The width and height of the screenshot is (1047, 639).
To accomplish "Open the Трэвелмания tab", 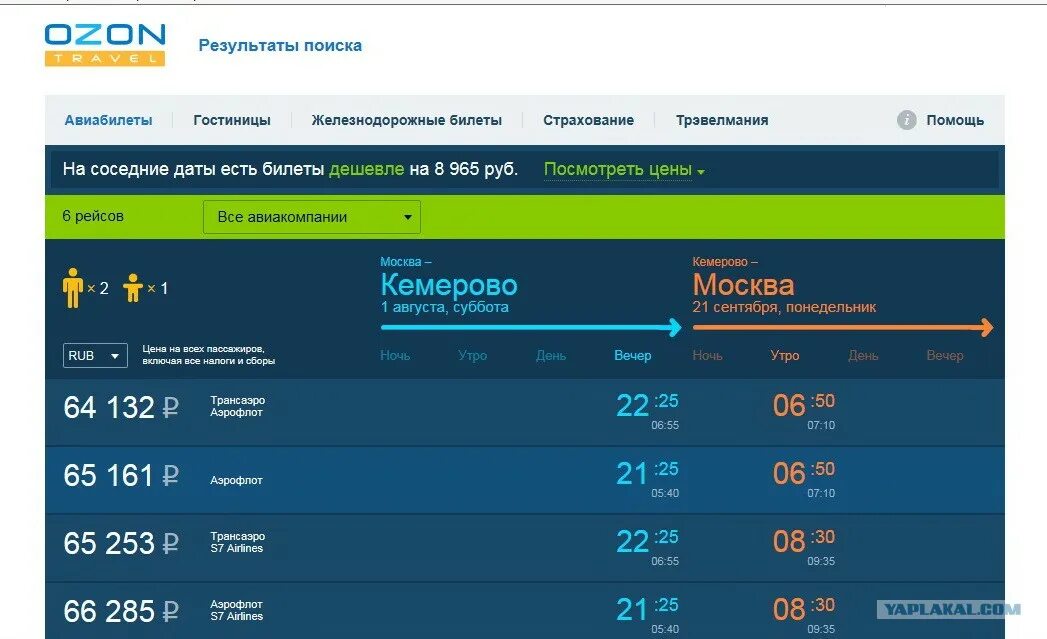I will pyautogui.click(x=722, y=120).
